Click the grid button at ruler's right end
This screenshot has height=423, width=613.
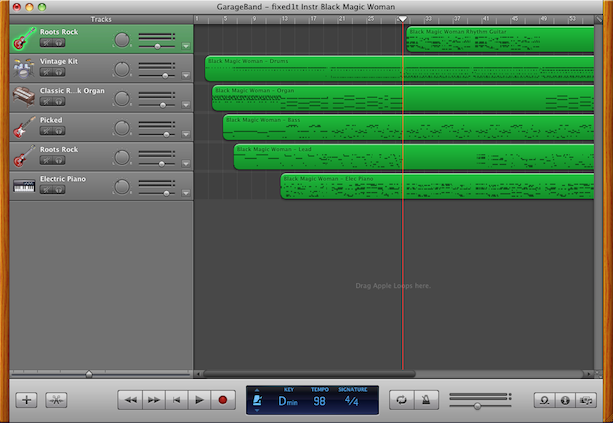(x=599, y=19)
